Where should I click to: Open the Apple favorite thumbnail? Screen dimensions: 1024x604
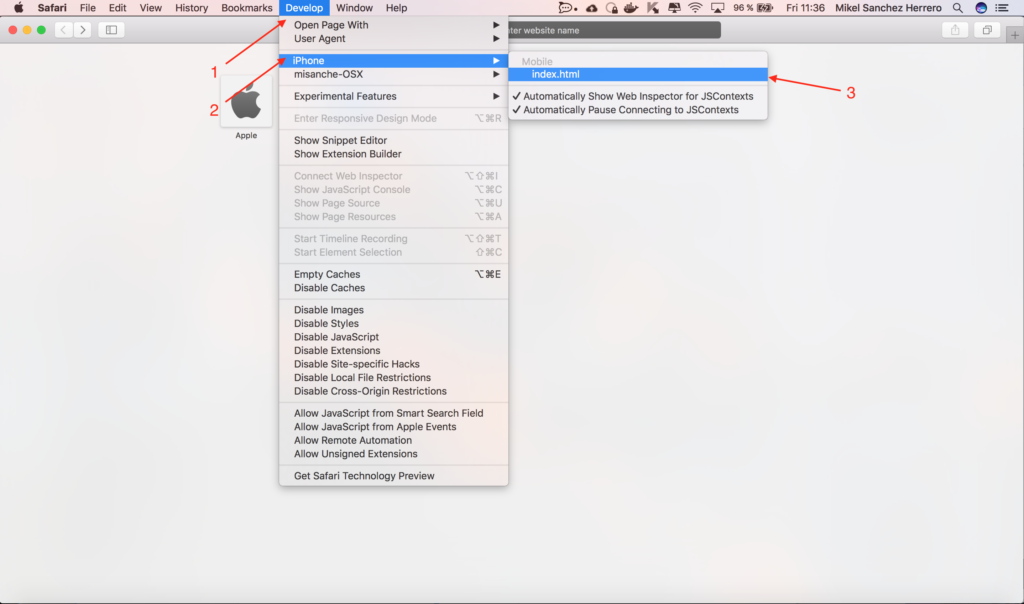pos(246,101)
